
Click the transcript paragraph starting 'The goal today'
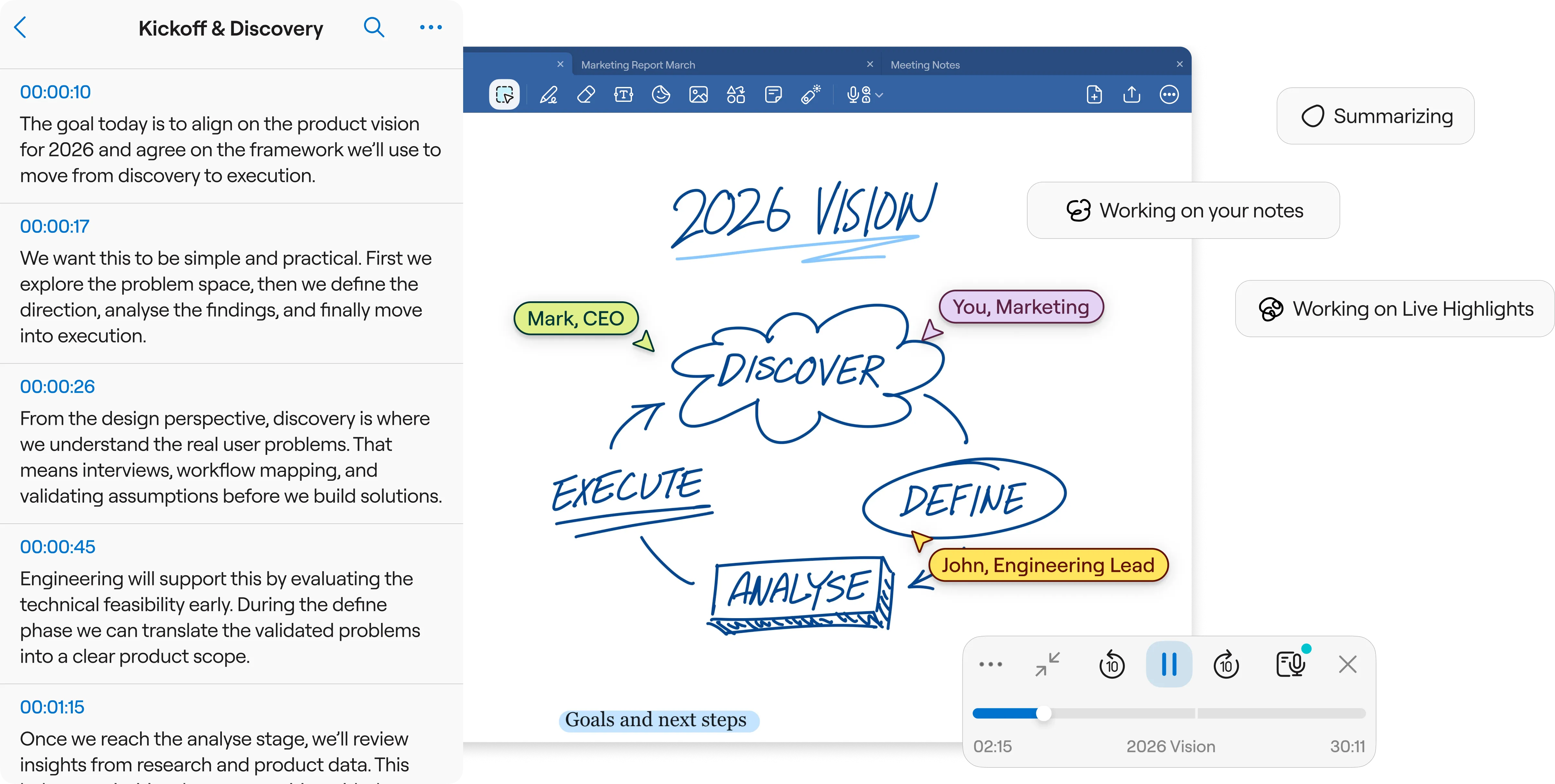point(231,150)
